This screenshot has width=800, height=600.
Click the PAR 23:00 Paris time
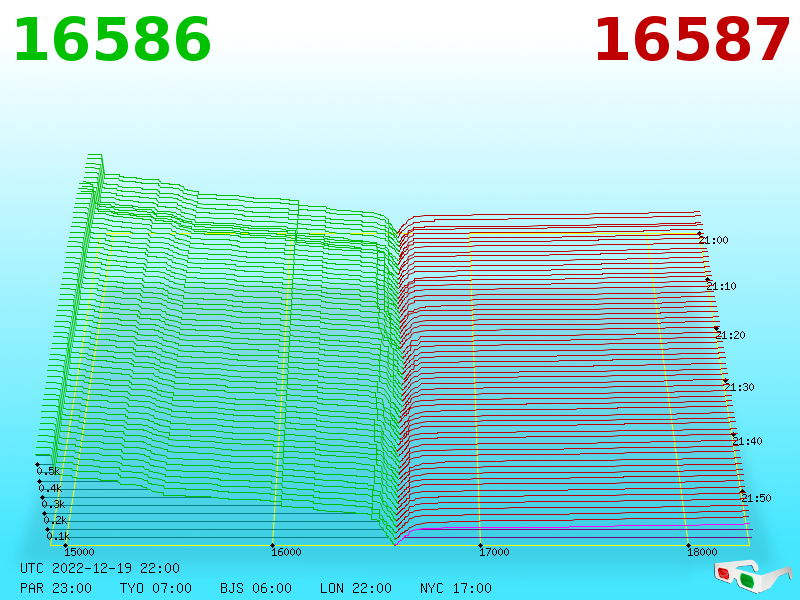point(56,588)
